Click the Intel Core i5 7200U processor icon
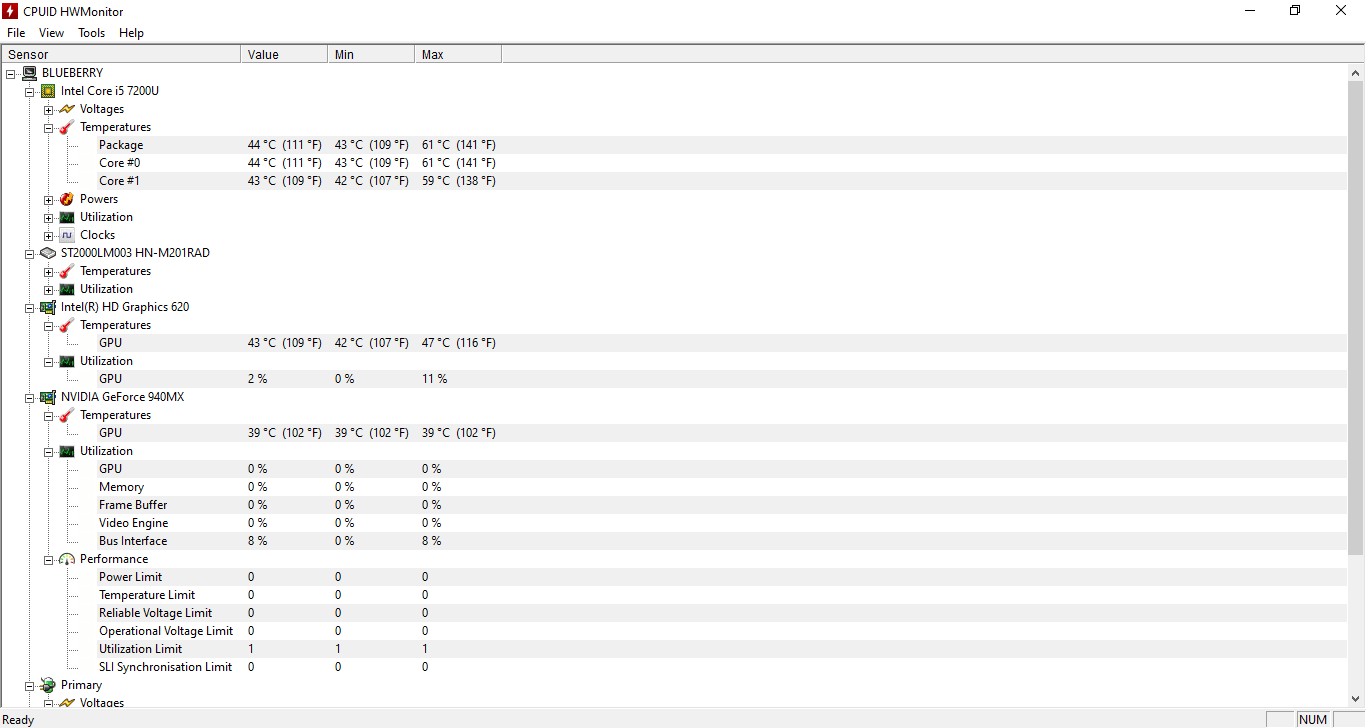 click(48, 91)
